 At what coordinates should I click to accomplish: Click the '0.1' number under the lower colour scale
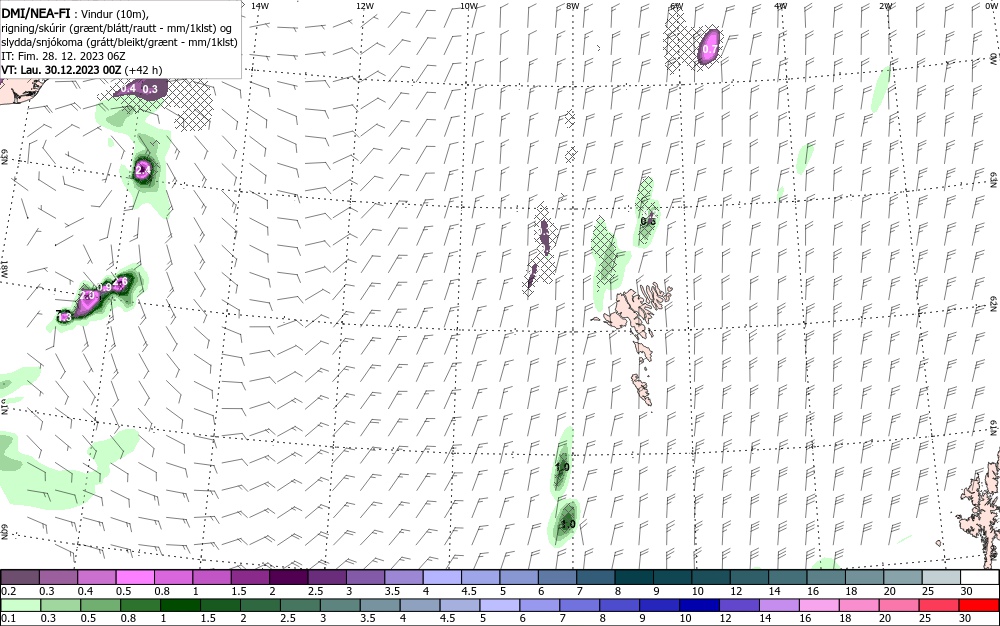pyautogui.click(x=8, y=618)
